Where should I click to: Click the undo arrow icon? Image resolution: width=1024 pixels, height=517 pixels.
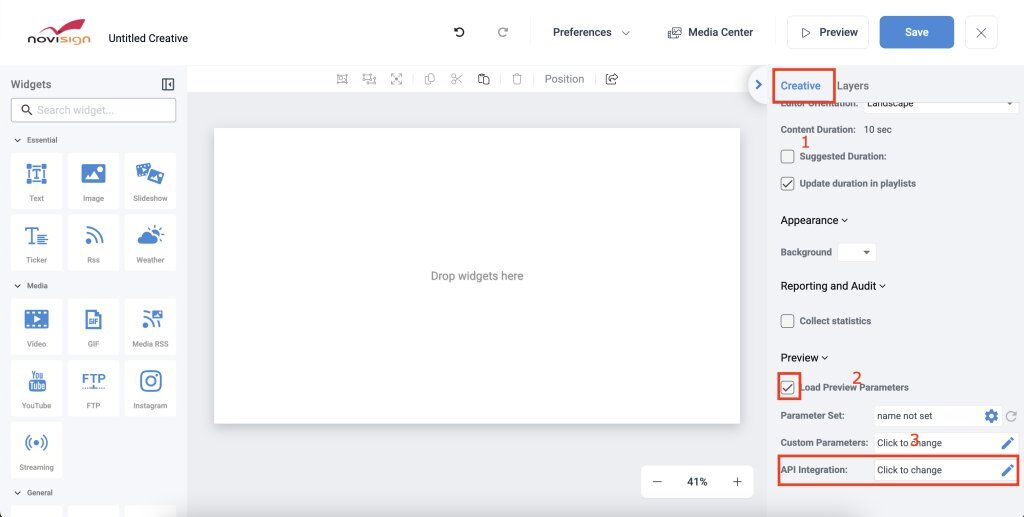point(459,32)
